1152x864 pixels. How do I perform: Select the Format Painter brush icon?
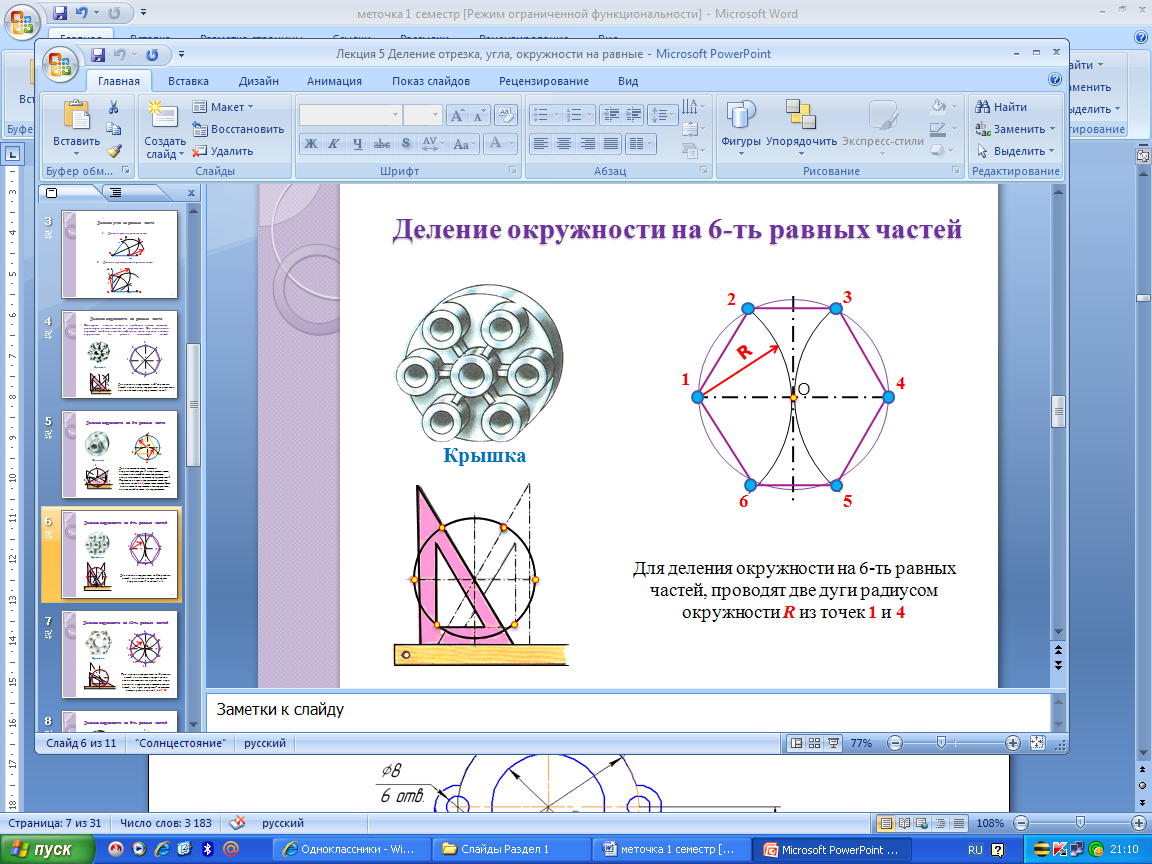pyautogui.click(x=114, y=151)
